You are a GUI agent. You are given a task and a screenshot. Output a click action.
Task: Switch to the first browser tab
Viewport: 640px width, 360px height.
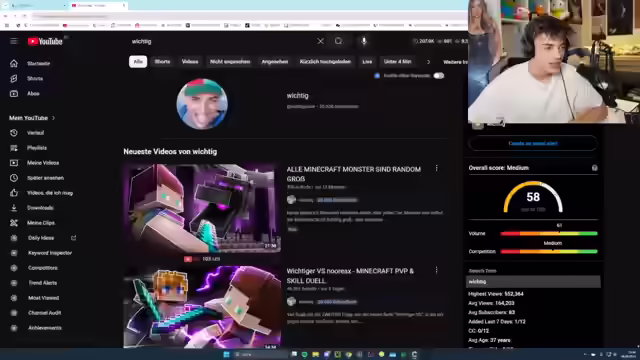tap(39, 5)
